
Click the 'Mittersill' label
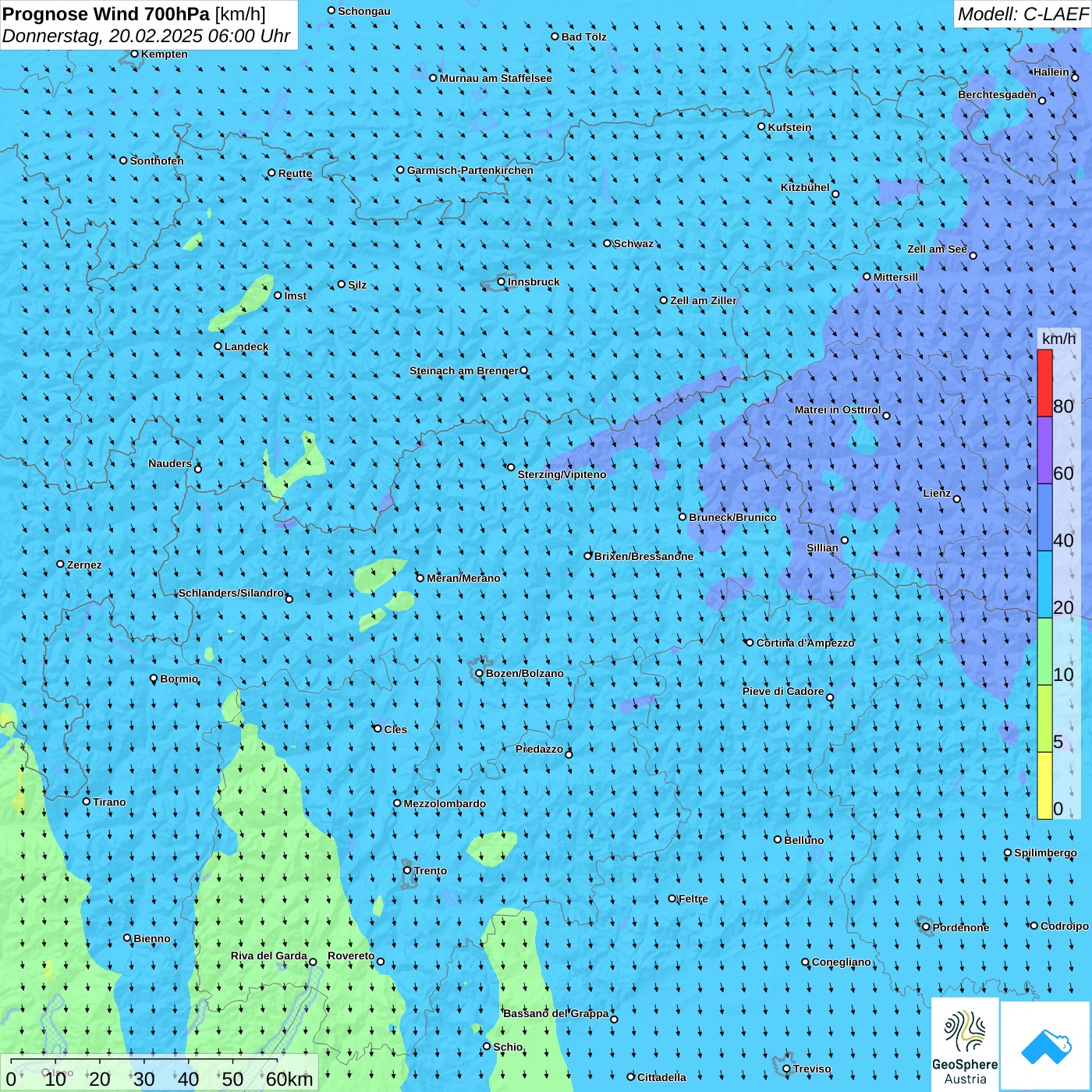895,277
